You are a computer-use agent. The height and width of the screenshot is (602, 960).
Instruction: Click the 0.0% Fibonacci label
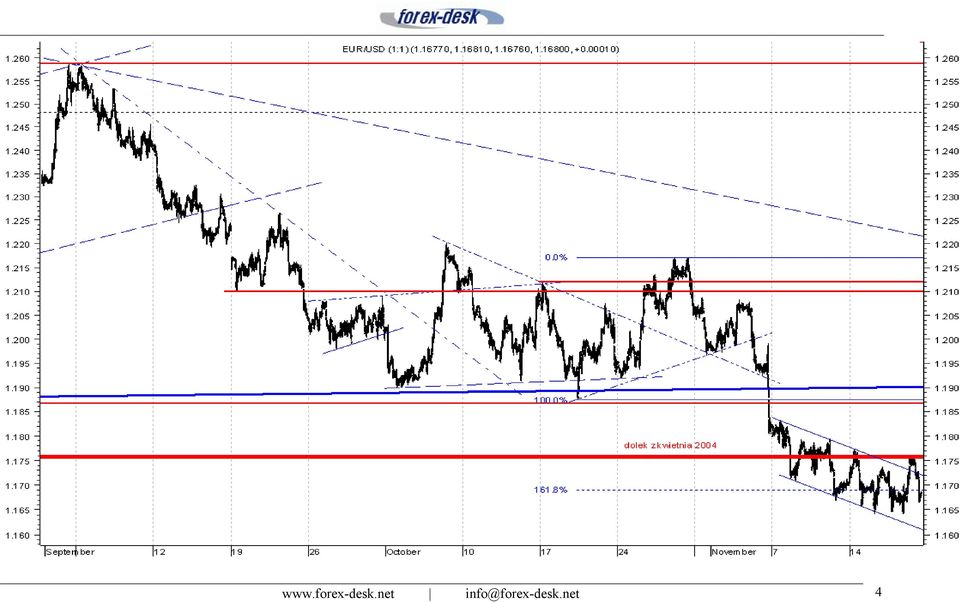(x=556, y=257)
